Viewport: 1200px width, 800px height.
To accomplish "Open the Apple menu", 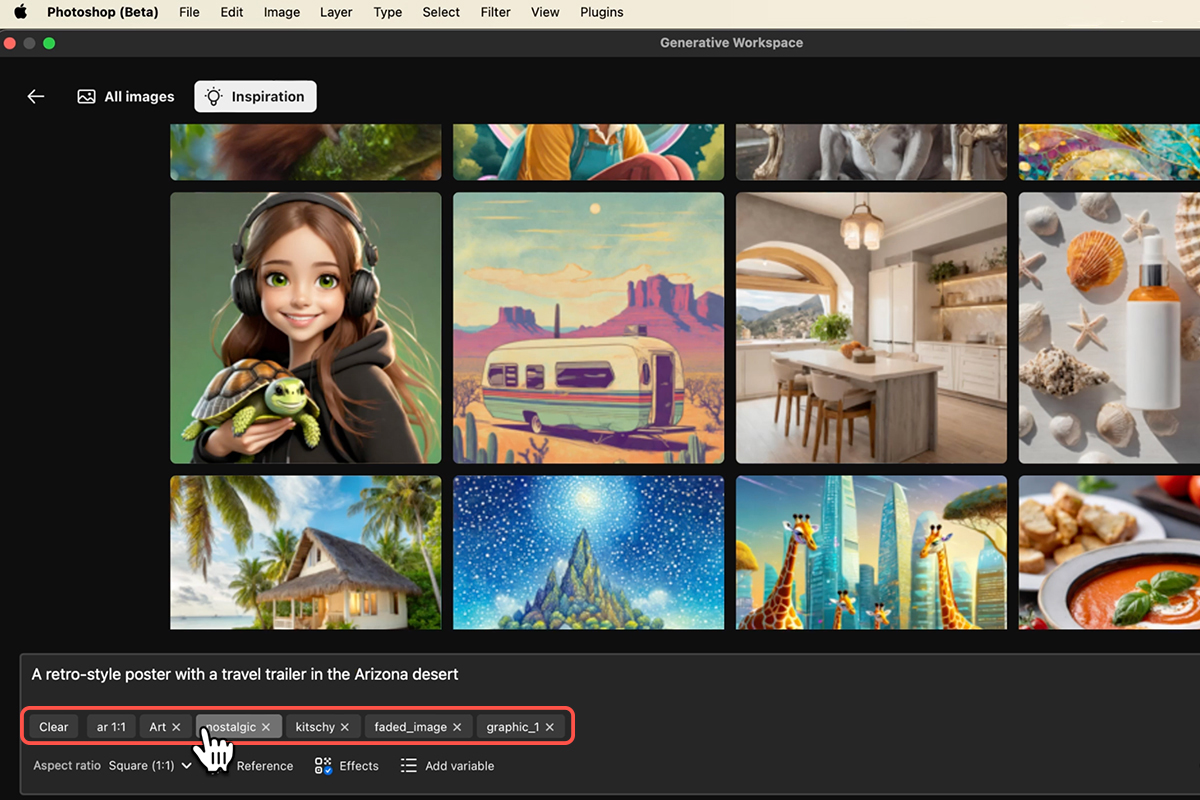I will [x=20, y=12].
